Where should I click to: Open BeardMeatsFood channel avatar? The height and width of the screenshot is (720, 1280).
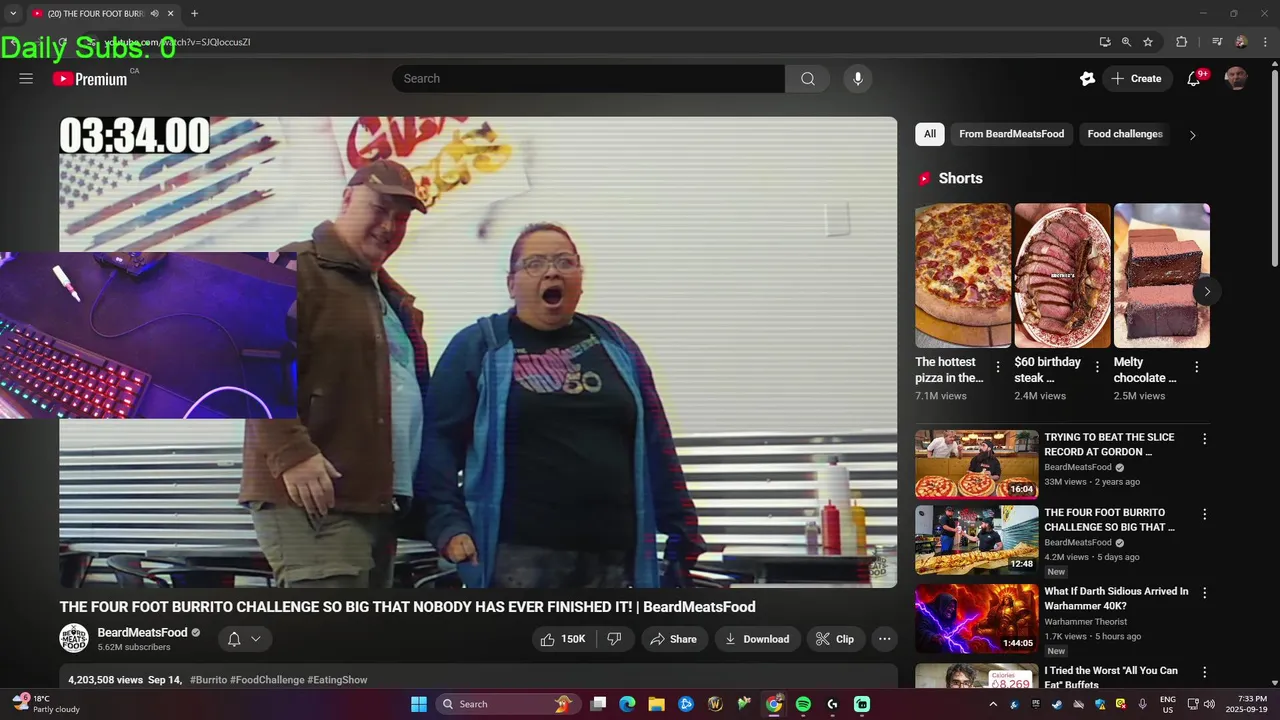74,638
